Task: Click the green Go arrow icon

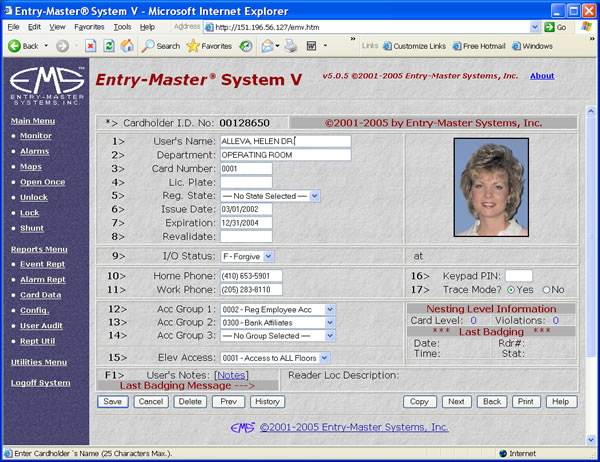Action: [549, 27]
